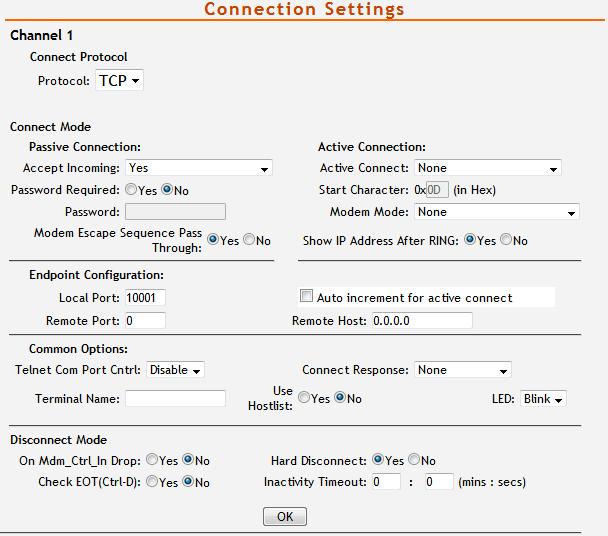608x536 pixels.
Task: Choose No for On Mdm_Ctrl_In Drop
Action: 188,460
